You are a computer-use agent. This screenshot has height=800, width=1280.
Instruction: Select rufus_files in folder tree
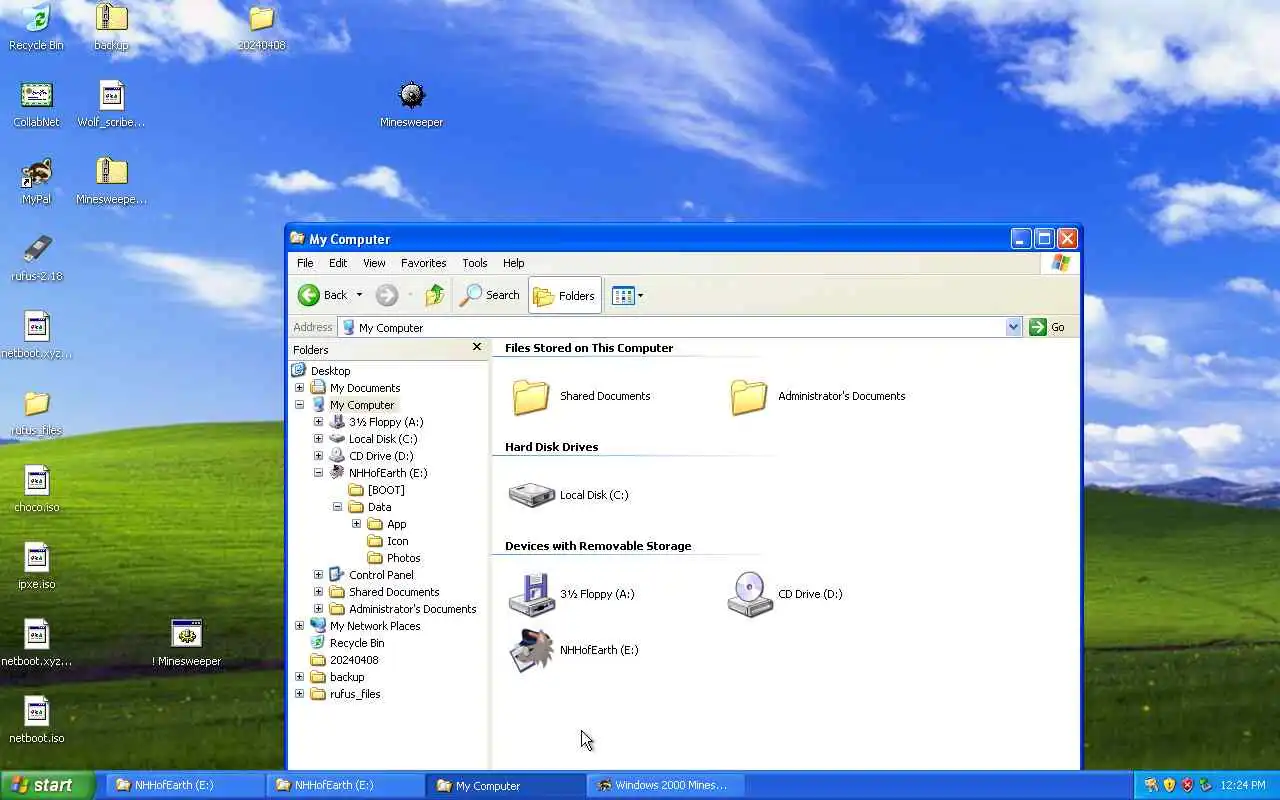(x=355, y=694)
